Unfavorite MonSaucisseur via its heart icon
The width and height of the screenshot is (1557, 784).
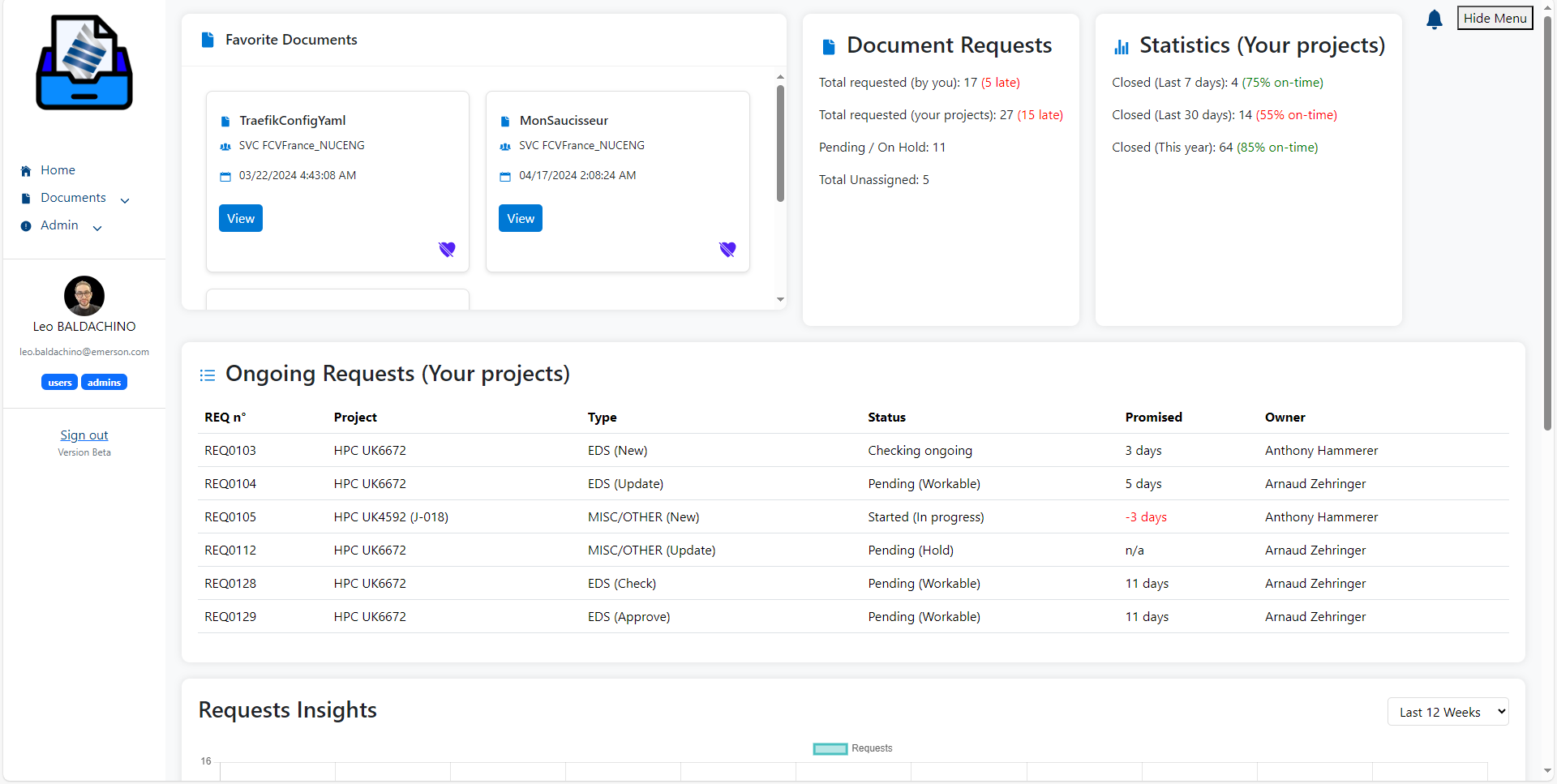(x=727, y=249)
